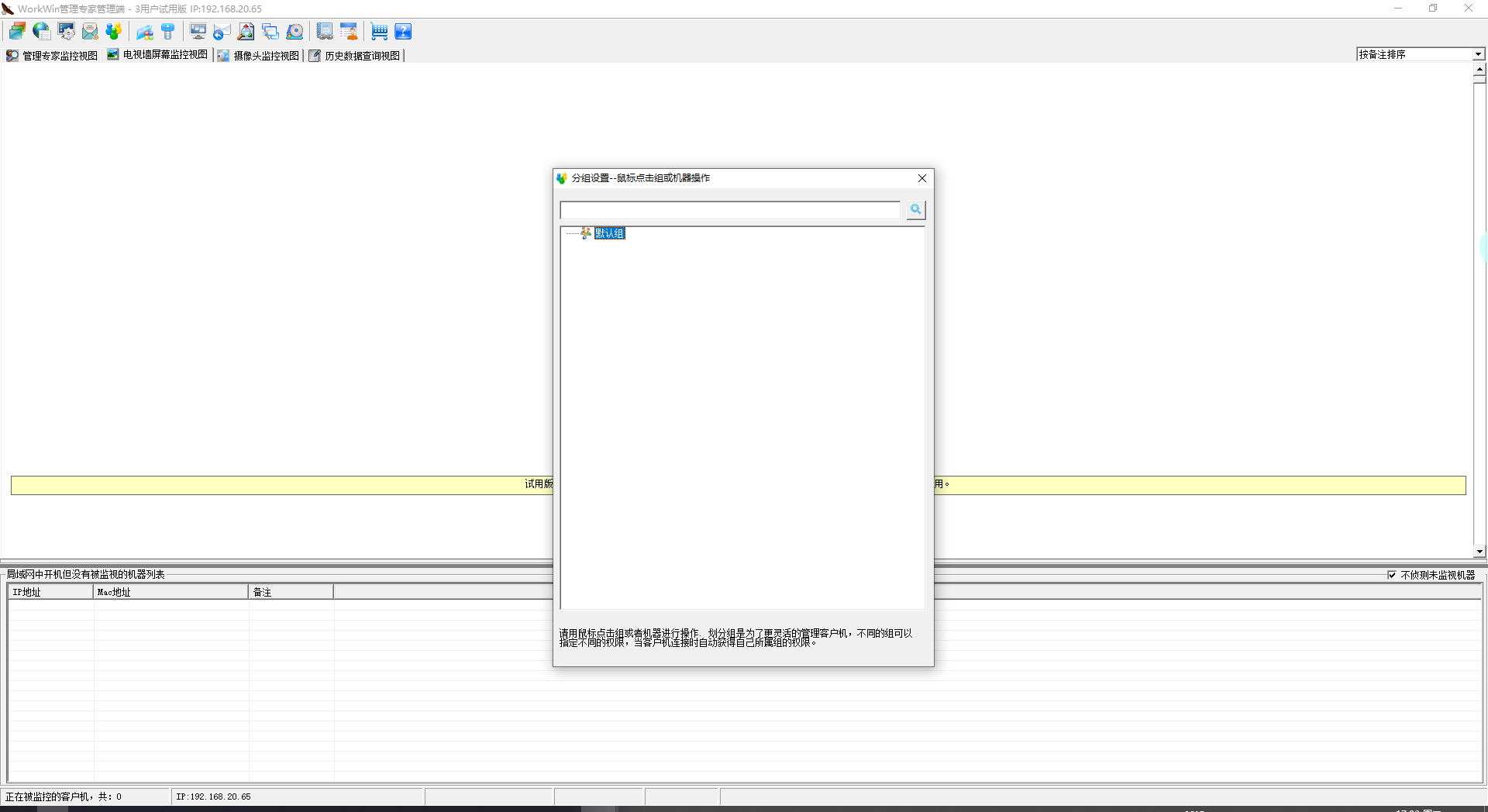Screen dimensions: 1488x812
Task: Click the notebook toolbar icon
Action: 325,31
